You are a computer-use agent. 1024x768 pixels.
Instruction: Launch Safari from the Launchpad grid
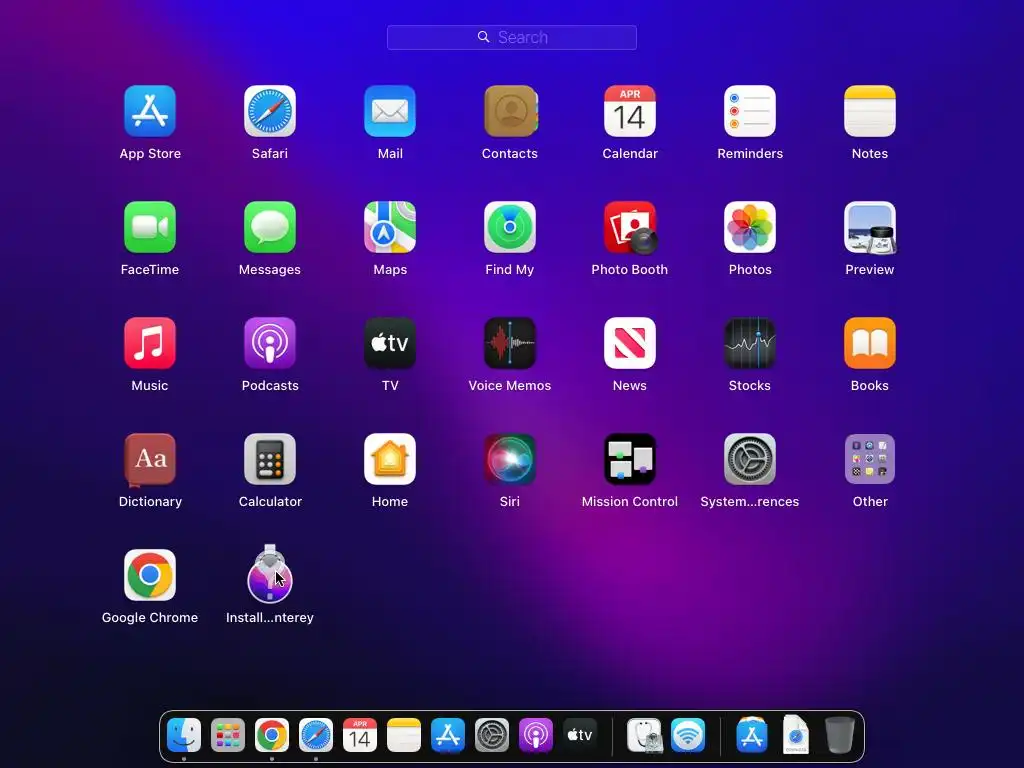tap(270, 111)
